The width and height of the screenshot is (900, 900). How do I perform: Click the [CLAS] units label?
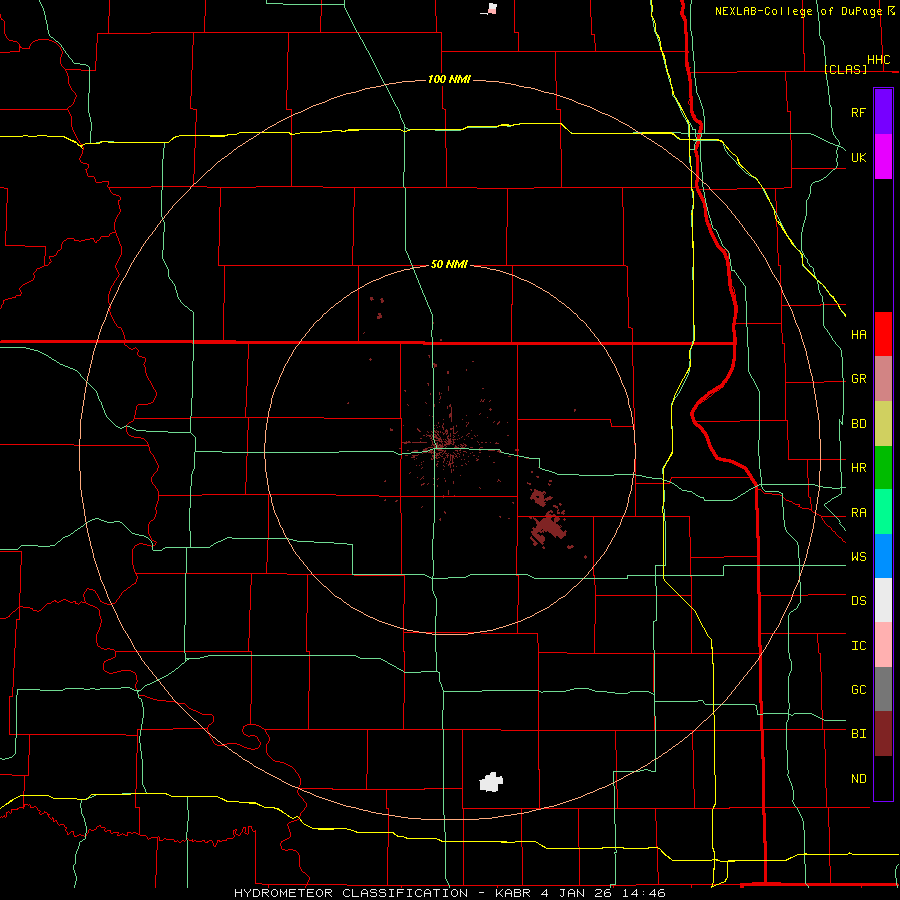coord(845,69)
